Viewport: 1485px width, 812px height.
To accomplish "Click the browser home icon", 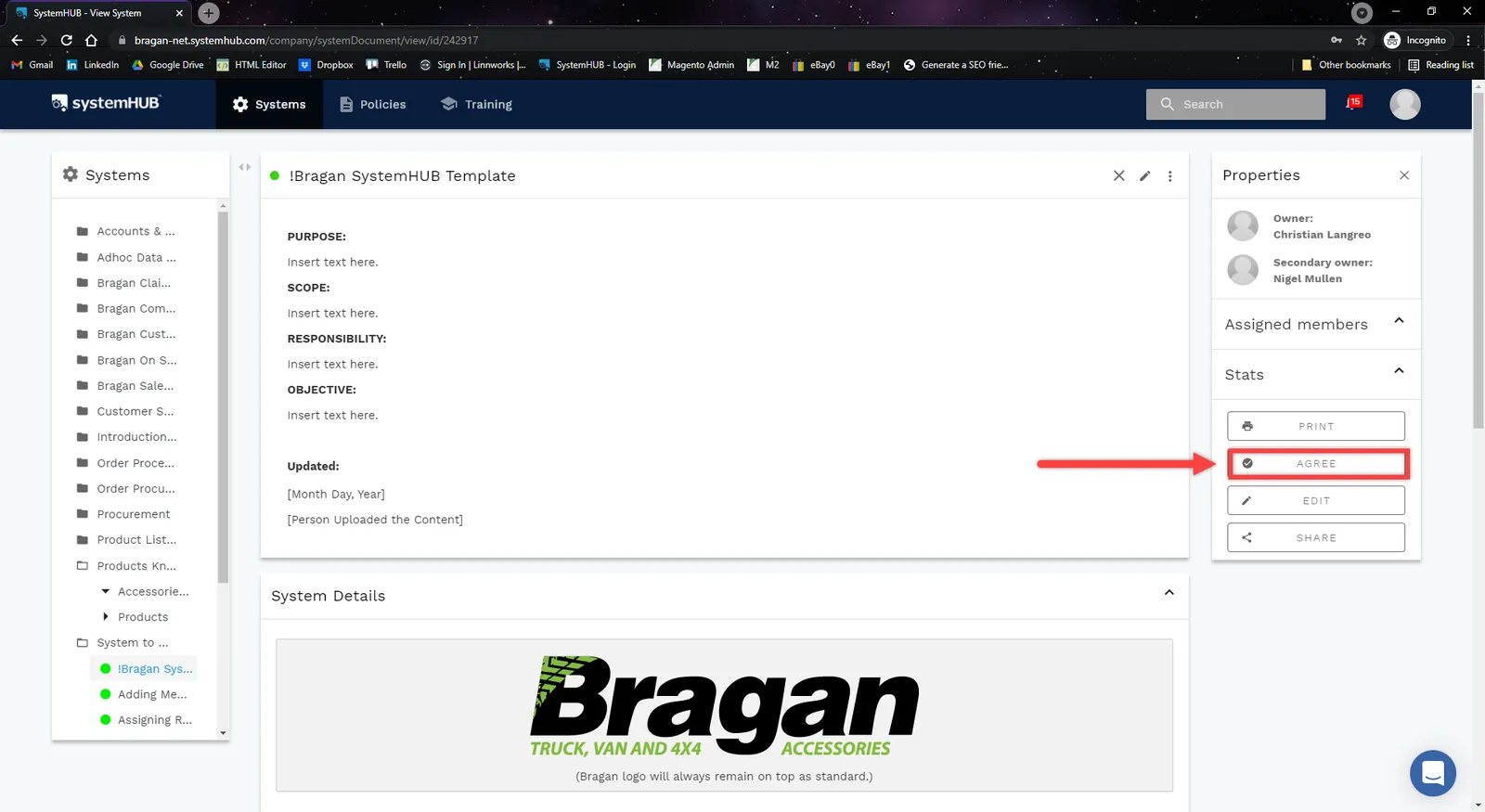I will point(91,40).
